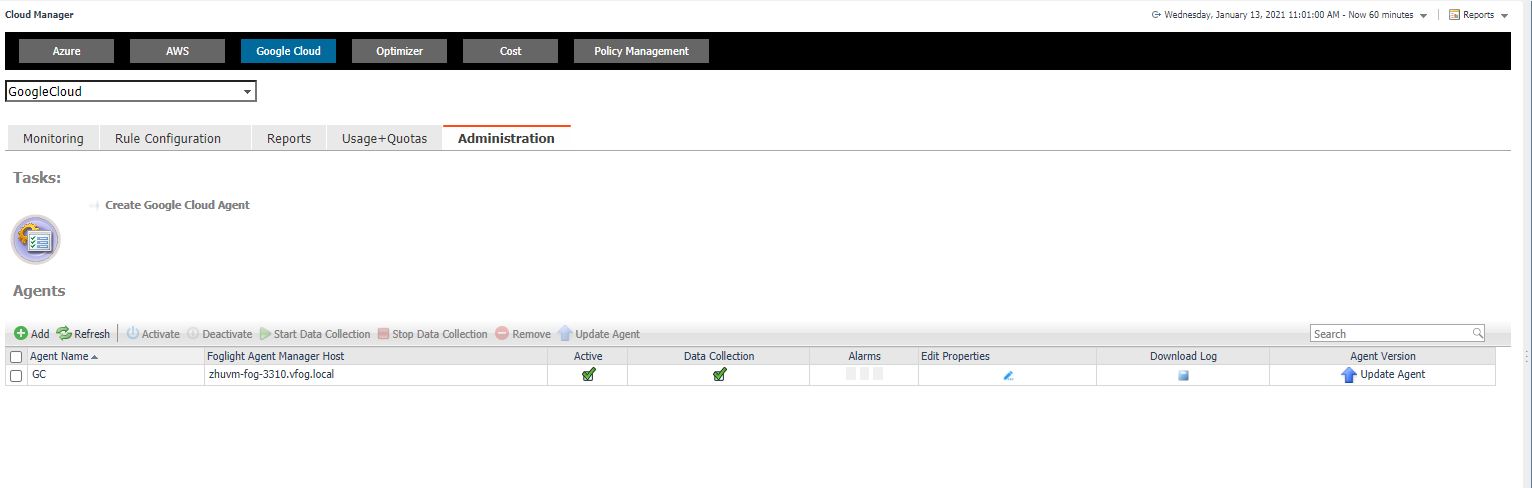Click the Refresh agents icon
This screenshot has width=1532, height=488.
pyautogui.click(x=64, y=334)
